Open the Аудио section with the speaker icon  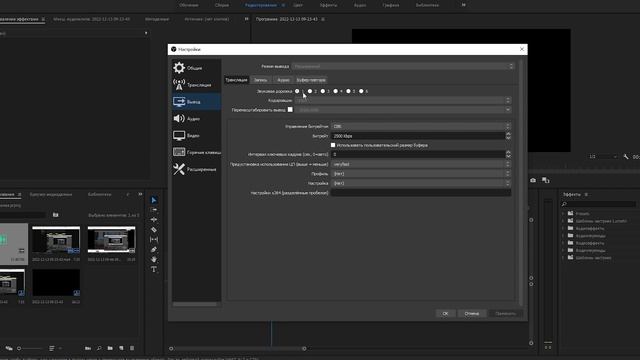pyautogui.click(x=196, y=118)
